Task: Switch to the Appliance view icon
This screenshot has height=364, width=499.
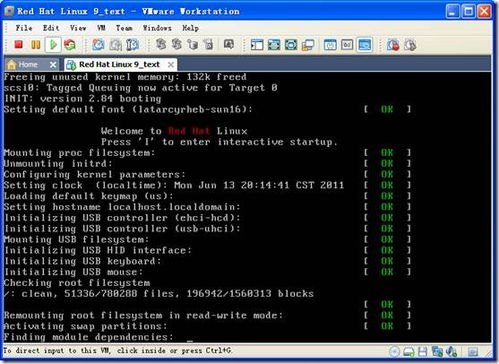Action: (x=347, y=45)
